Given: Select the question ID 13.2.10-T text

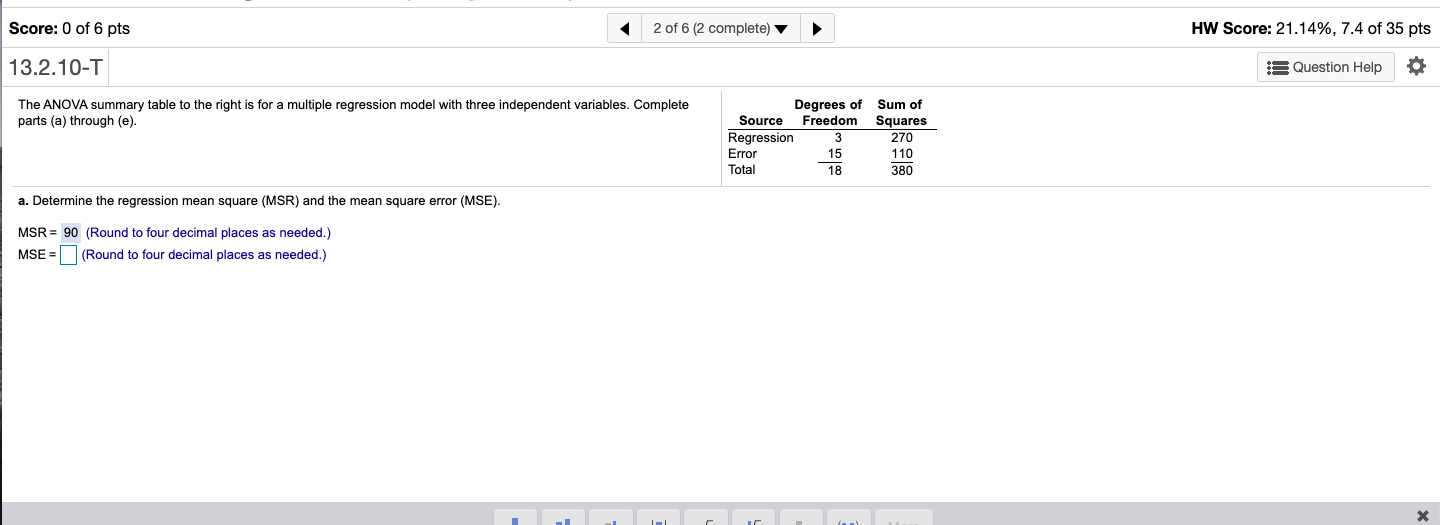Looking at the screenshot, I should click(56, 68).
